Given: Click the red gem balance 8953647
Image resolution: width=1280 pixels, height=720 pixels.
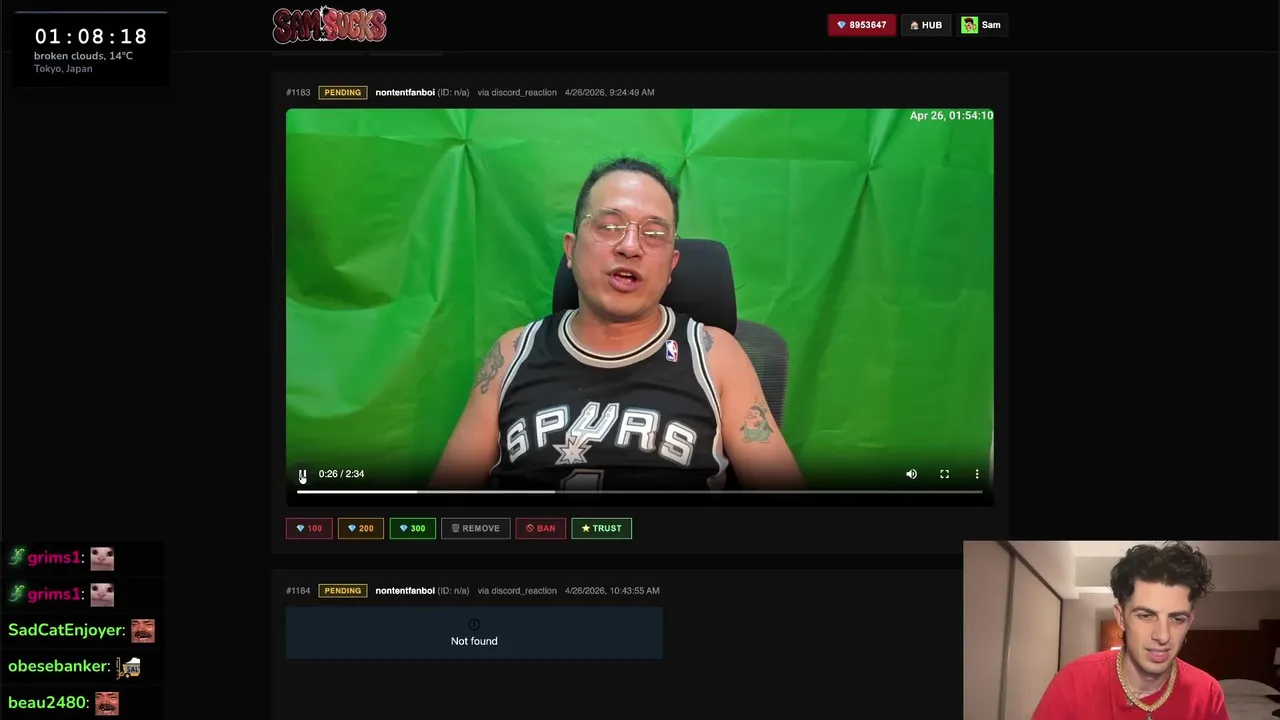Looking at the screenshot, I should pos(861,25).
